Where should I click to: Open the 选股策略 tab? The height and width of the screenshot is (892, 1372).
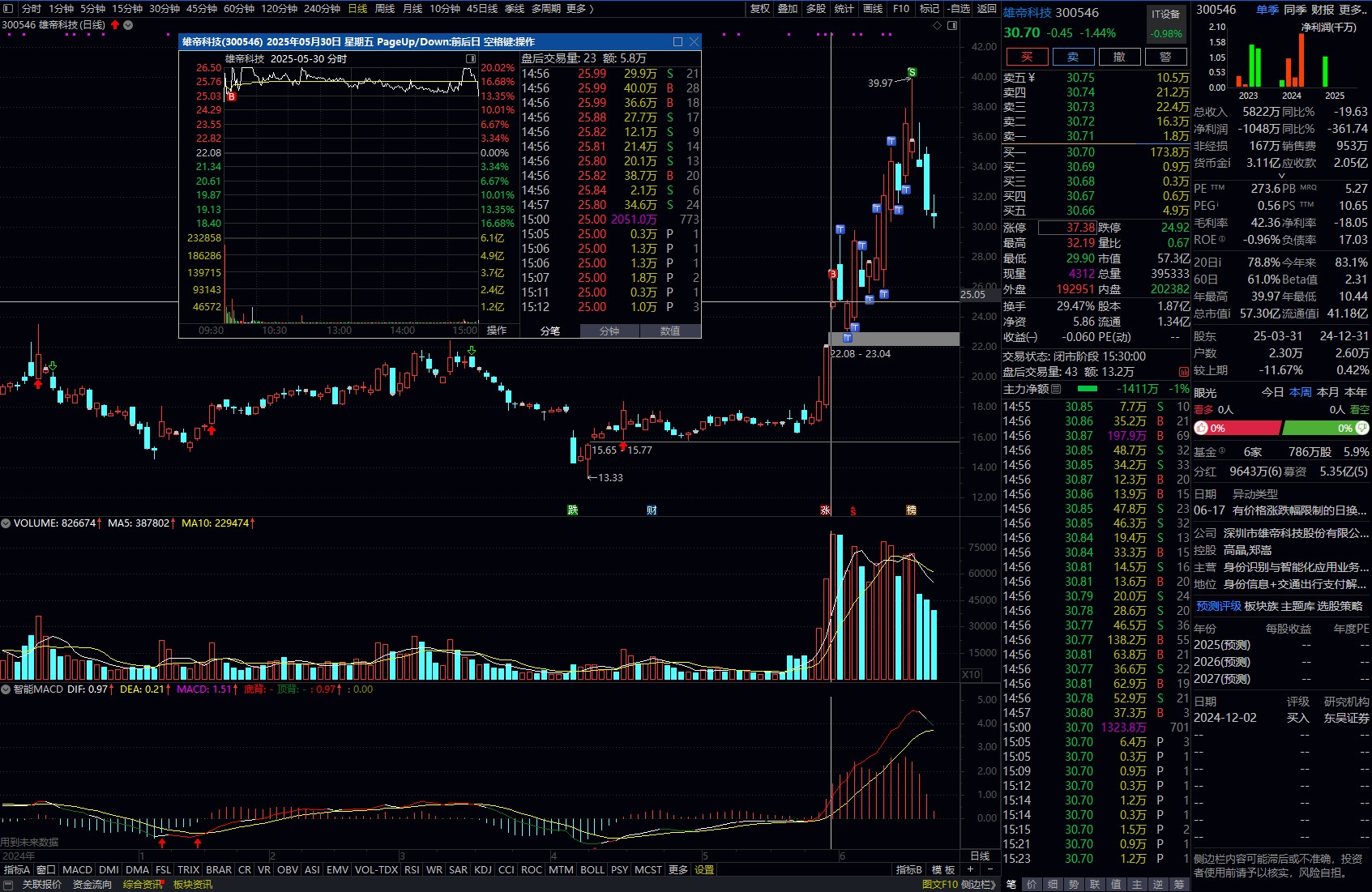(1340, 606)
